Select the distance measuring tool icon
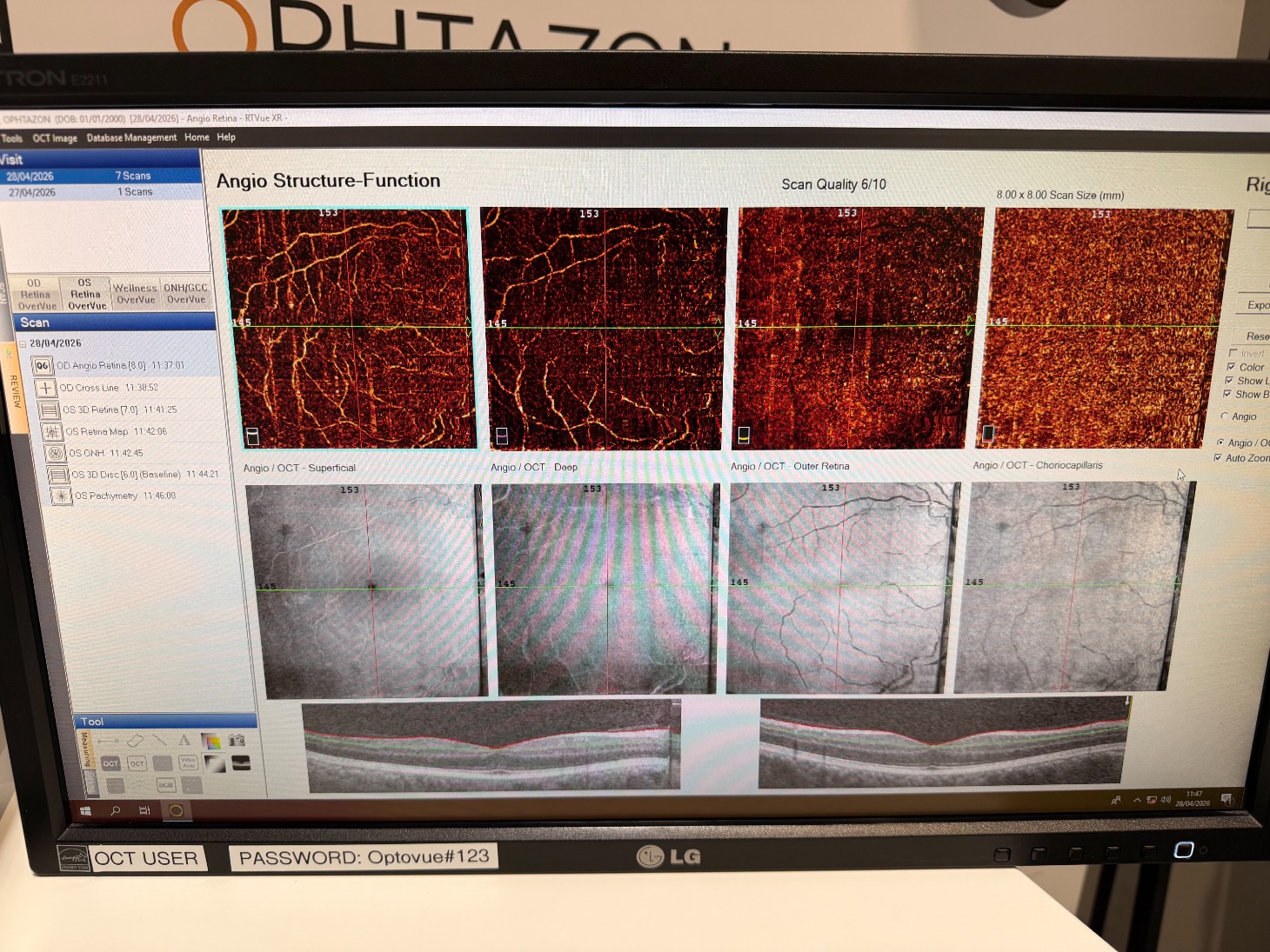This screenshot has height=952, width=1270. (x=109, y=741)
